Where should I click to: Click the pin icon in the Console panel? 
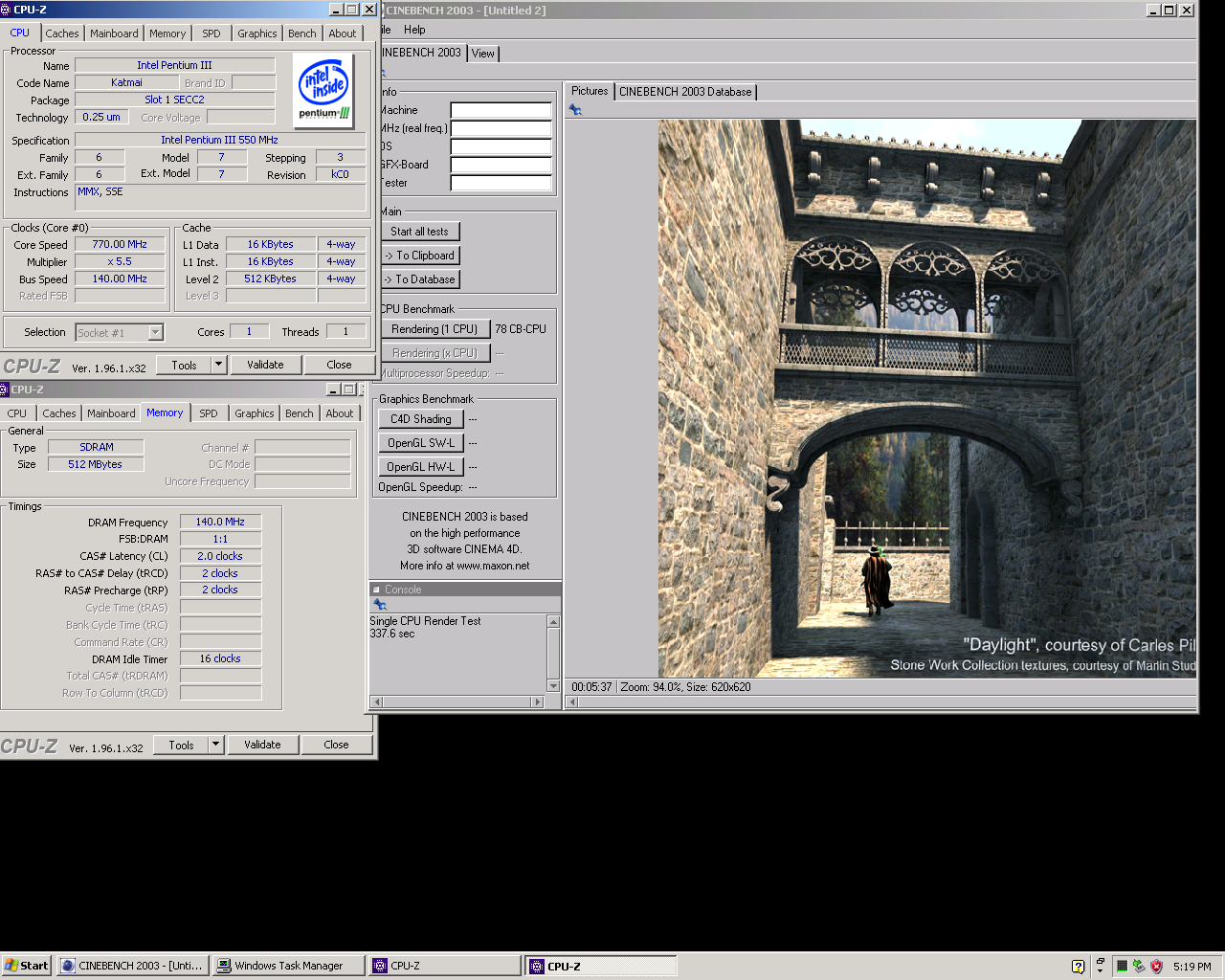(x=380, y=605)
